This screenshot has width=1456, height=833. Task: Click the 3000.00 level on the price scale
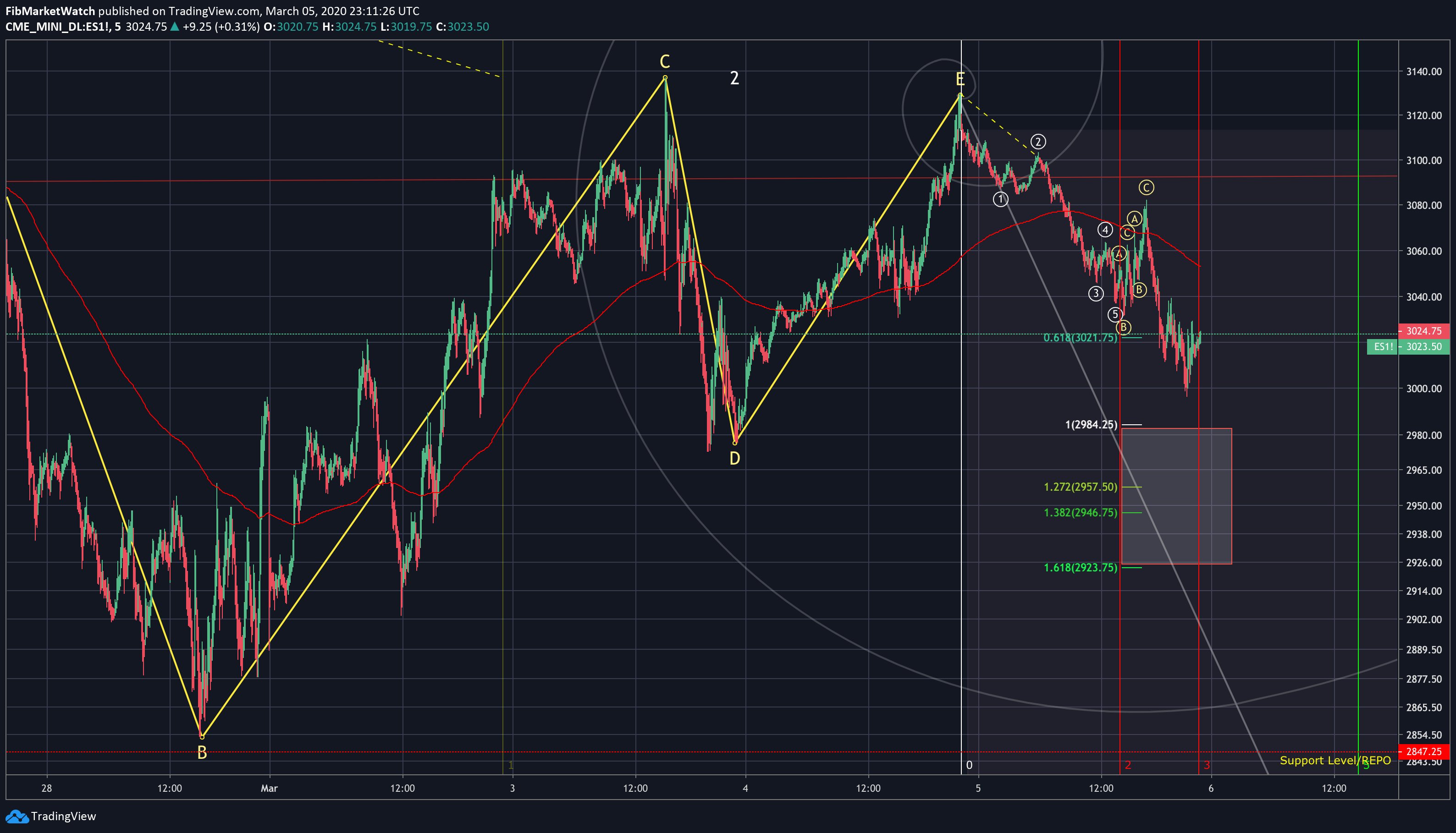tap(1424, 389)
